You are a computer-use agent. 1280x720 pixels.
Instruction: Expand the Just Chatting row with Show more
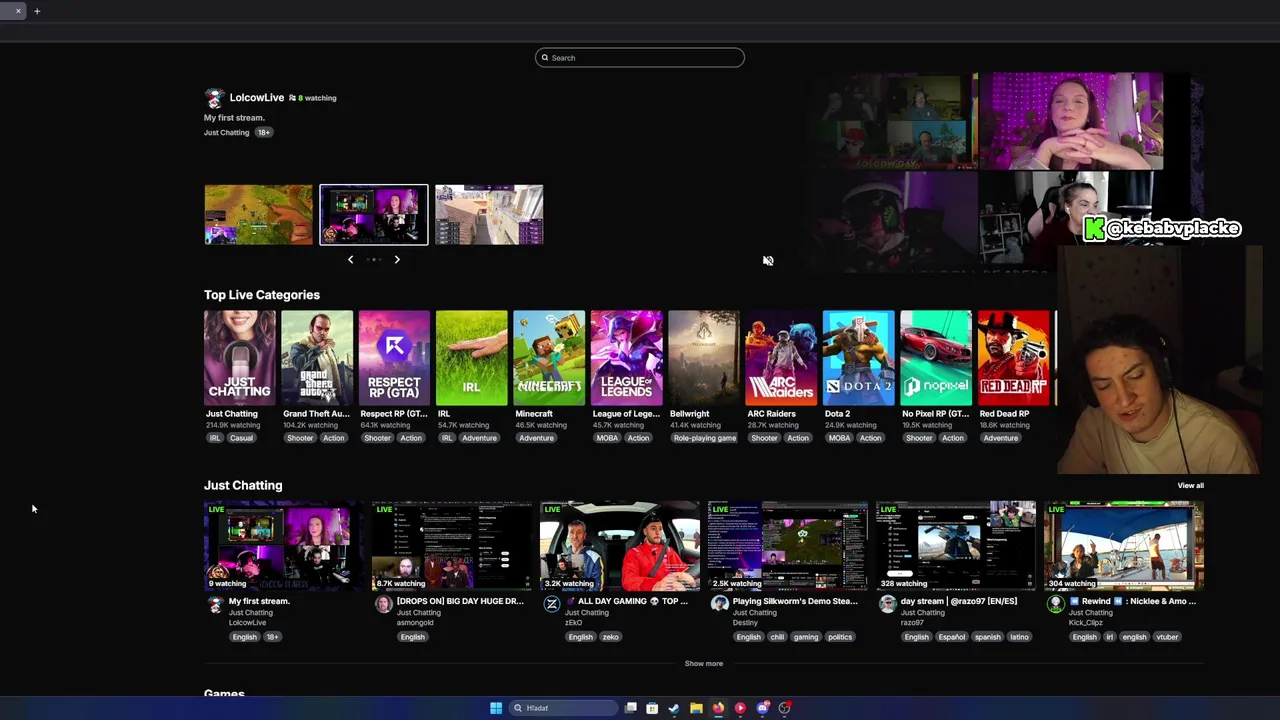pyautogui.click(x=703, y=663)
